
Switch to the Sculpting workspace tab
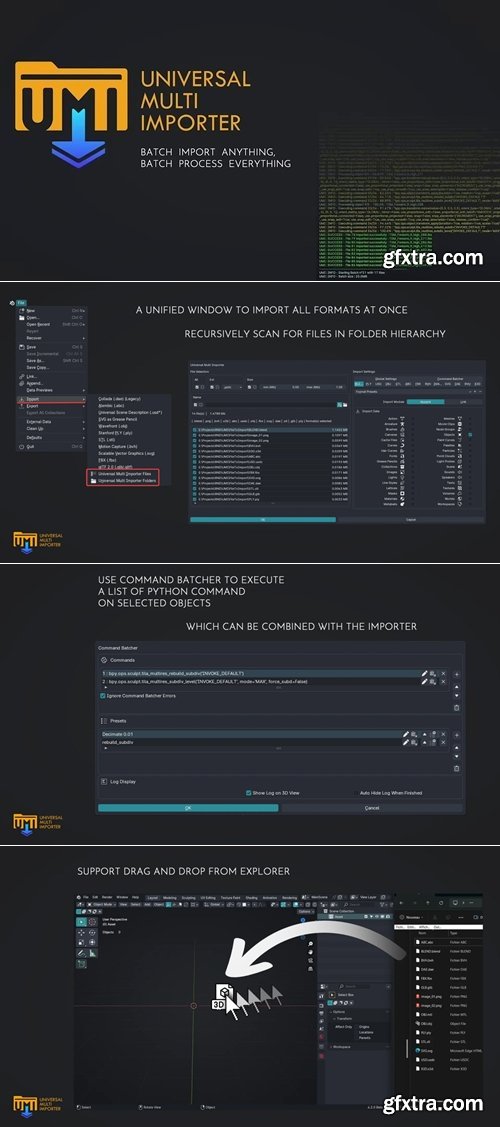(188, 898)
